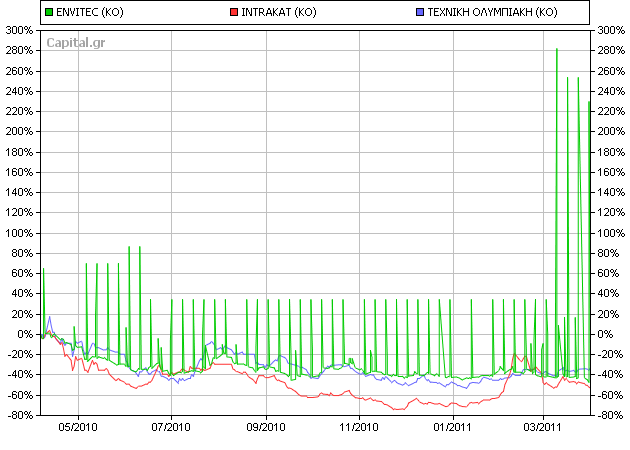Click the left axis -80% label
This screenshot has height=450, width=630.
click(18, 415)
